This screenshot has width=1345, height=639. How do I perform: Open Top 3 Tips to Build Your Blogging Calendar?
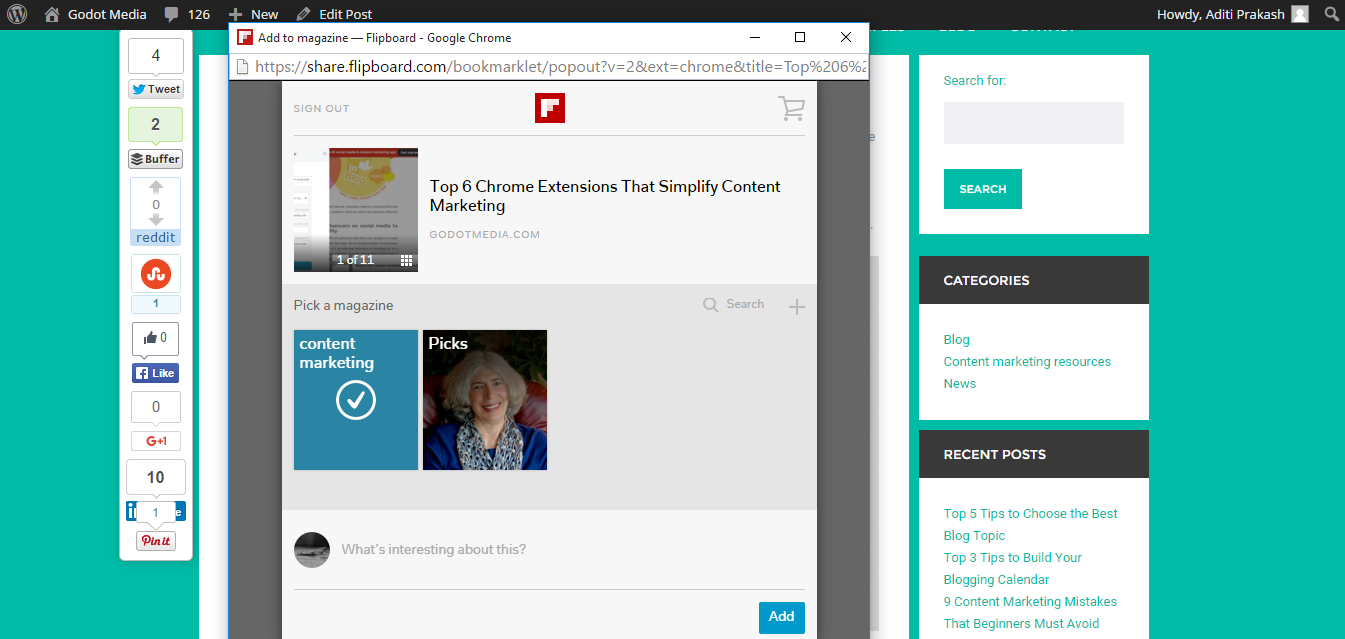click(x=1013, y=569)
